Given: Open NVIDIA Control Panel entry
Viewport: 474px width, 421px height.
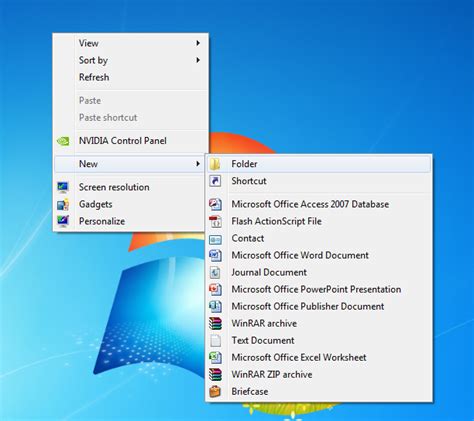Looking at the screenshot, I should pyautogui.click(x=131, y=141).
